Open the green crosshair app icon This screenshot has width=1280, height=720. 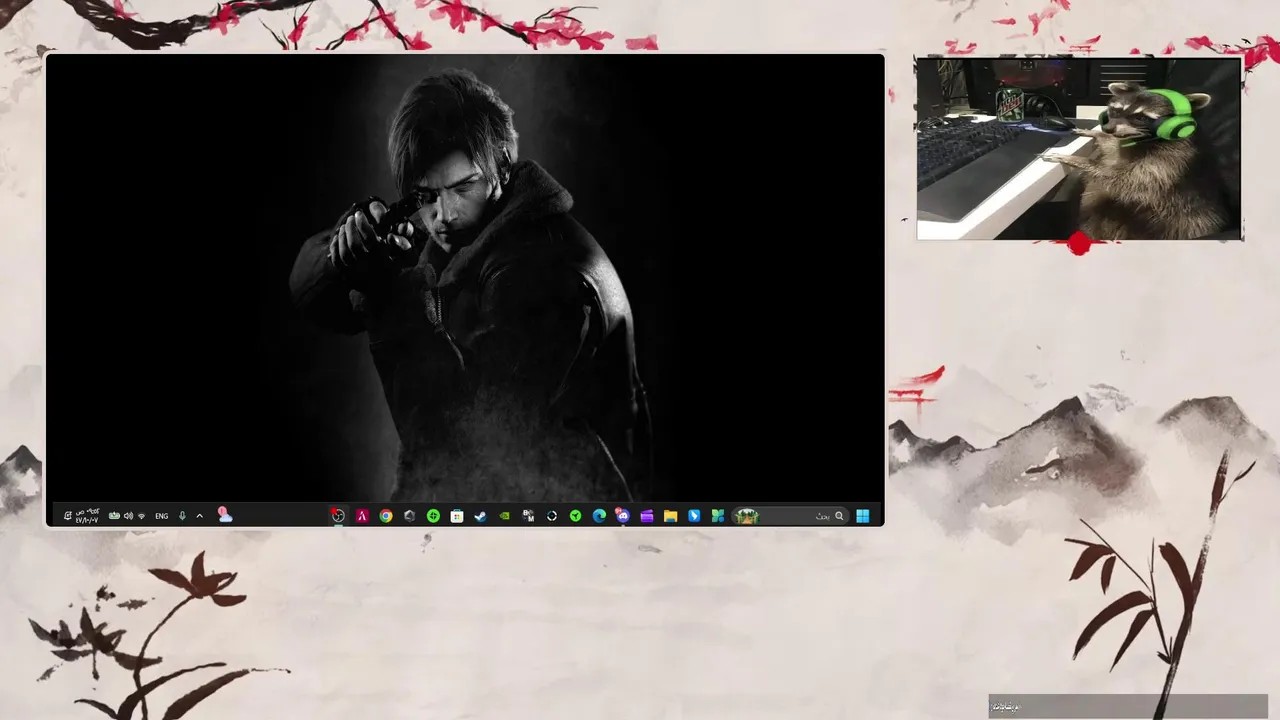pos(433,516)
